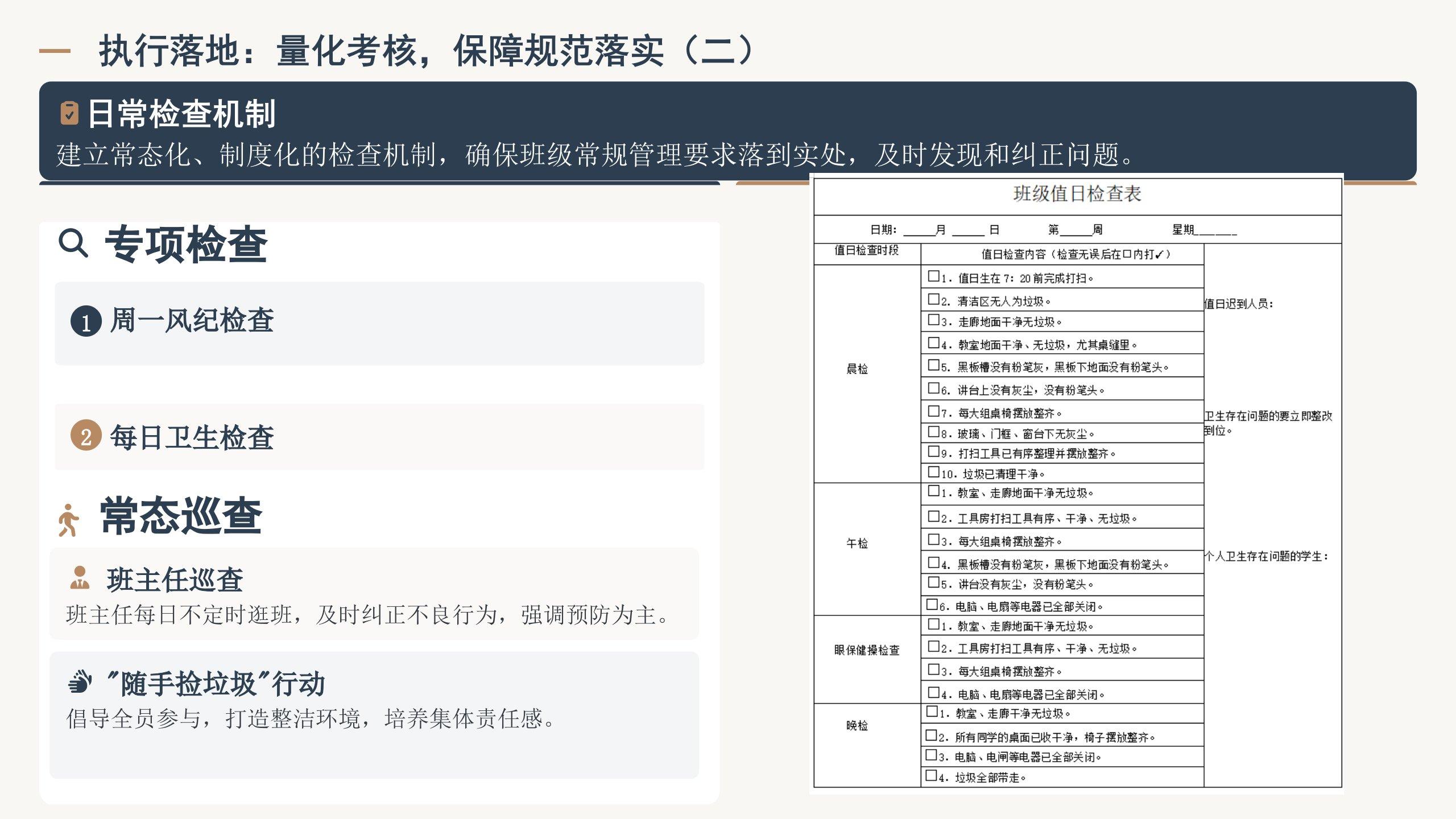Click the teacher icon beside 班主任巡查
Screen dimensions: 1456x819
pos(80,578)
